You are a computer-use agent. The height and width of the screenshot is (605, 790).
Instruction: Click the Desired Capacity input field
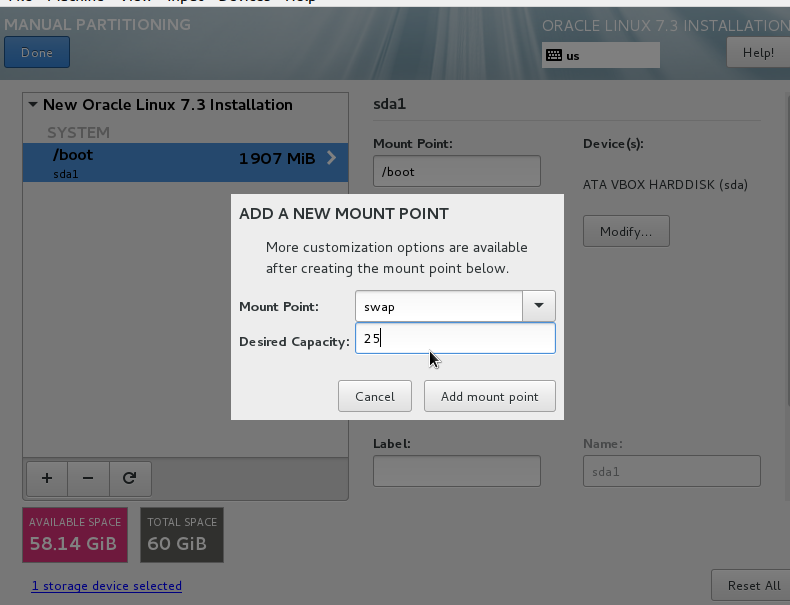455,338
